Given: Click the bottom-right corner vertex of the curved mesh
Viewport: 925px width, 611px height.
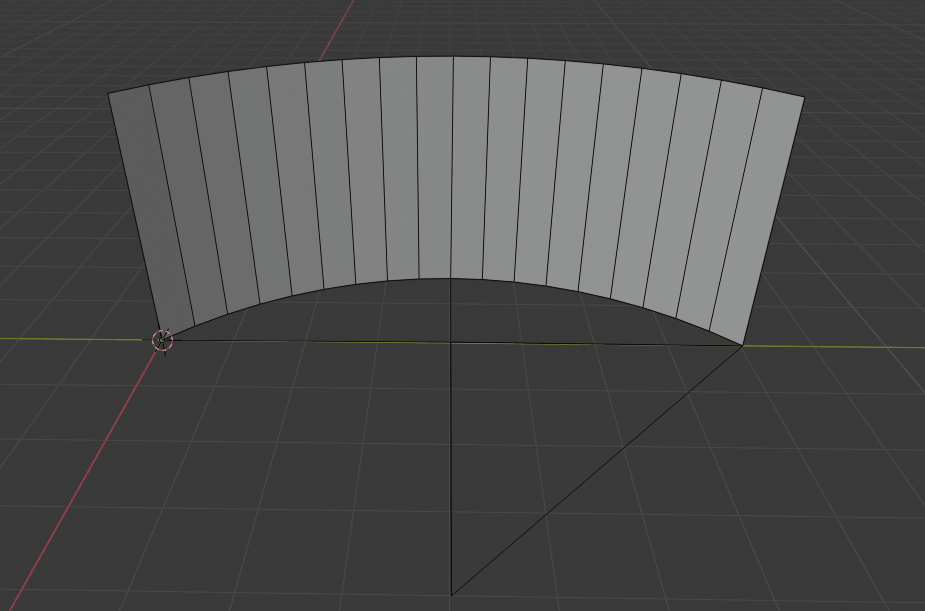Looking at the screenshot, I should click(743, 346).
